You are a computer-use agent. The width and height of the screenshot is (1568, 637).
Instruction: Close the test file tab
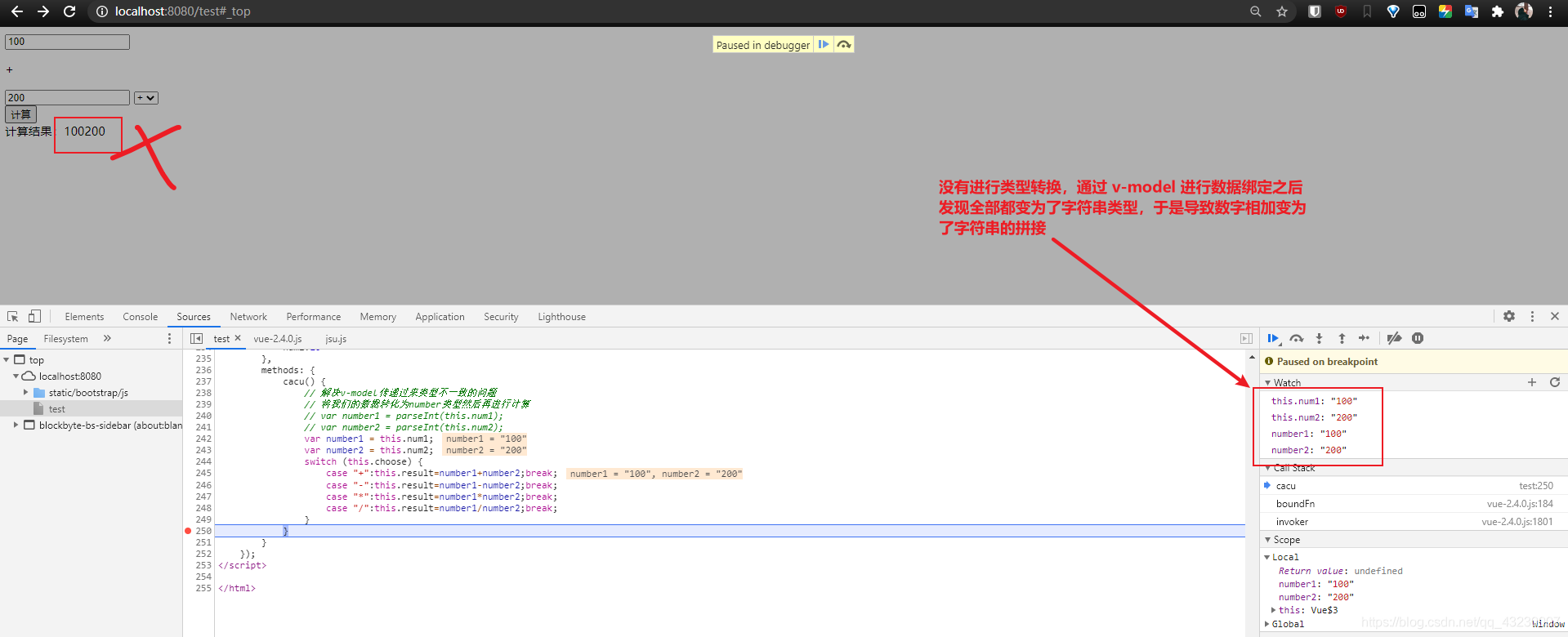[238, 338]
